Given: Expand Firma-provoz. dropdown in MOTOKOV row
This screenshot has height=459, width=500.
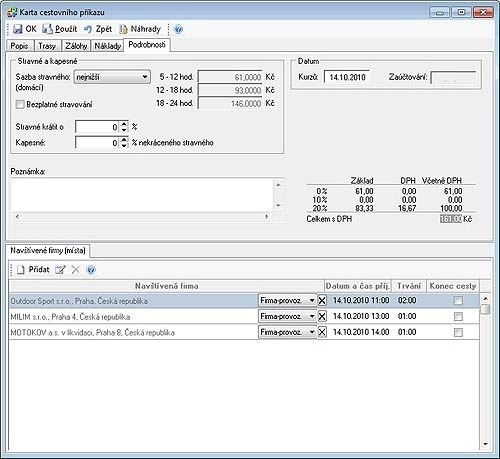Looking at the screenshot, I should [x=287, y=332].
